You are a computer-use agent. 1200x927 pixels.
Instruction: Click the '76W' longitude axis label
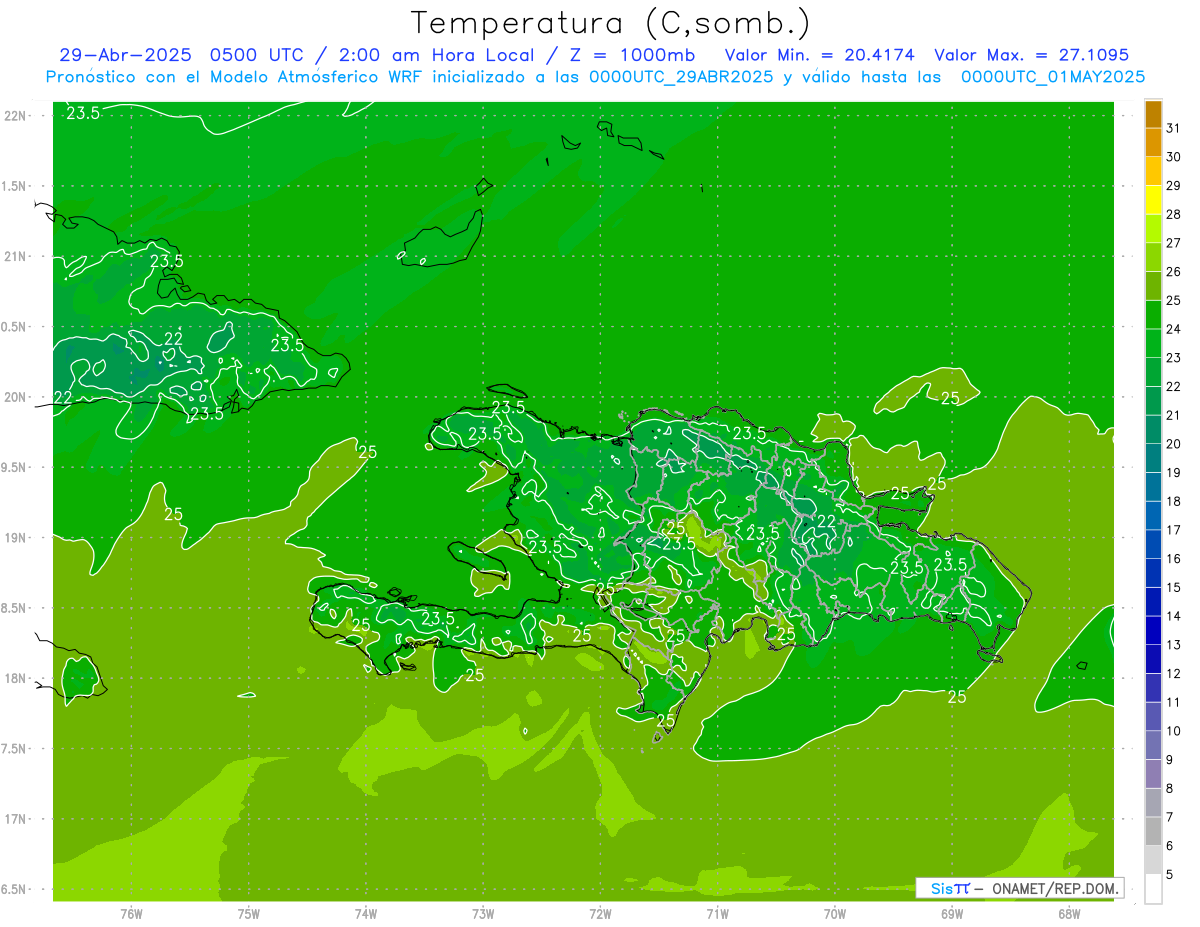[x=131, y=912]
